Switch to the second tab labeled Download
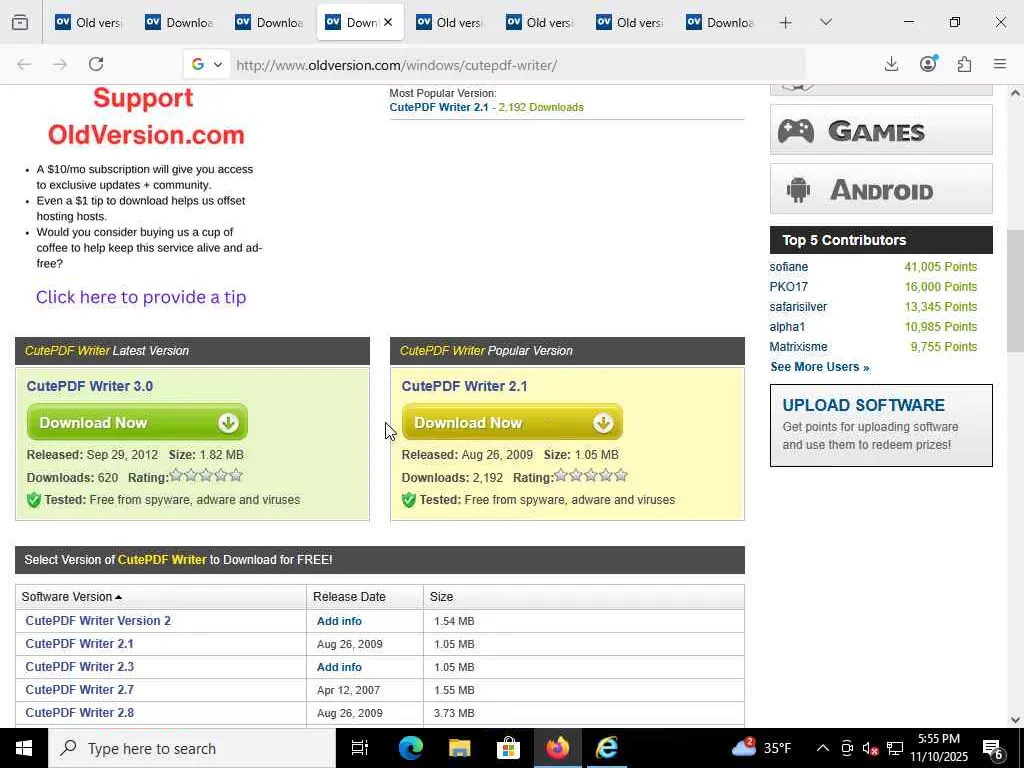 (x=180, y=22)
